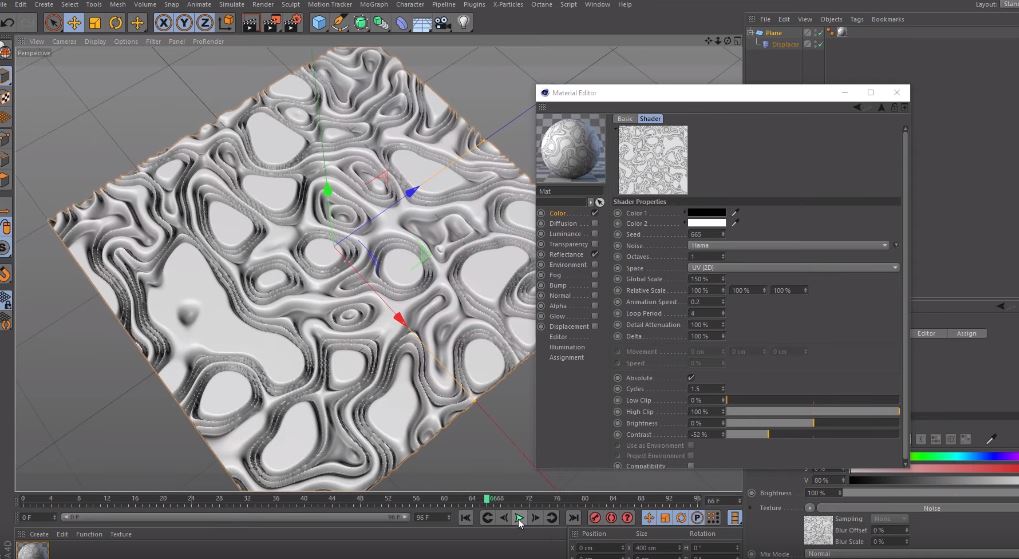Click the Undo arrow icon
The image size is (1019, 559).
(x=8, y=23)
